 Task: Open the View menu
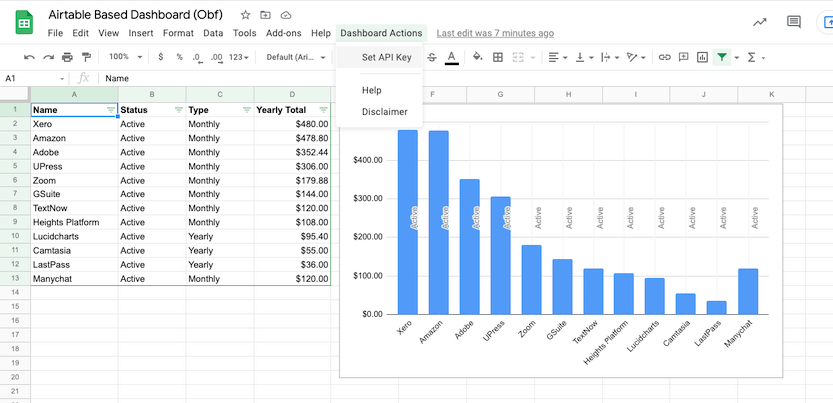[108, 33]
